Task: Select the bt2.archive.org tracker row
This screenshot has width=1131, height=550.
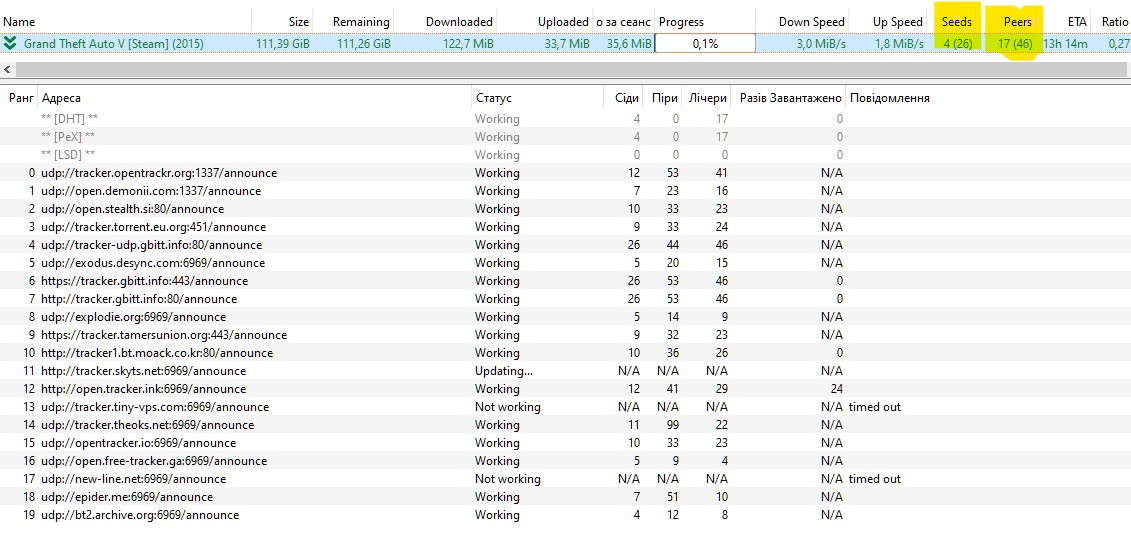Action: point(140,515)
